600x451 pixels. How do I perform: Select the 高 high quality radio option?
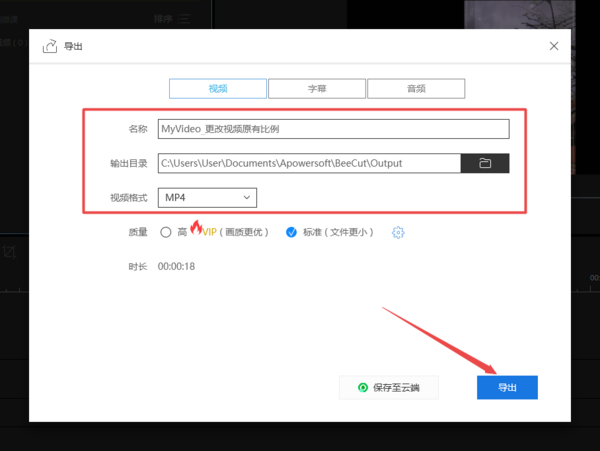point(166,232)
